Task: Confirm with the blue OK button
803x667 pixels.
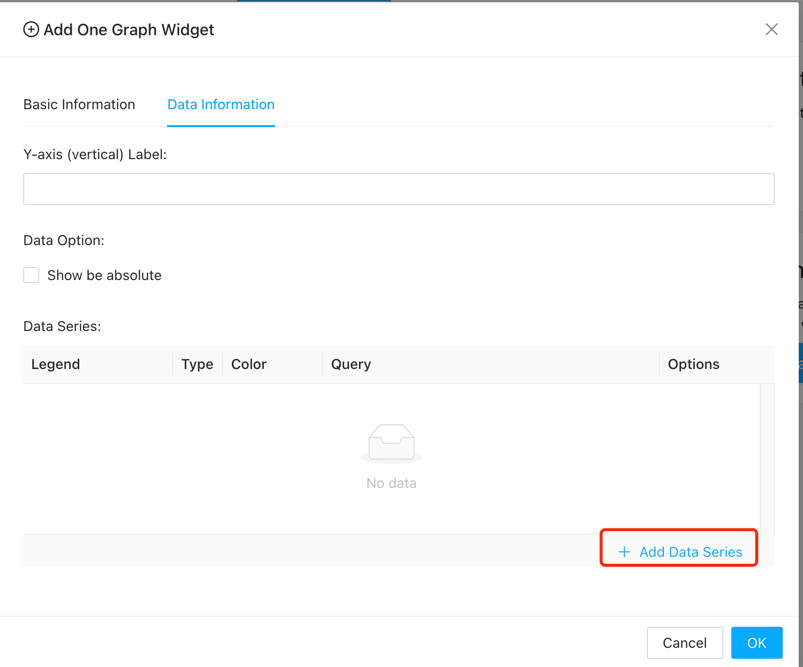Action: (x=756, y=643)
